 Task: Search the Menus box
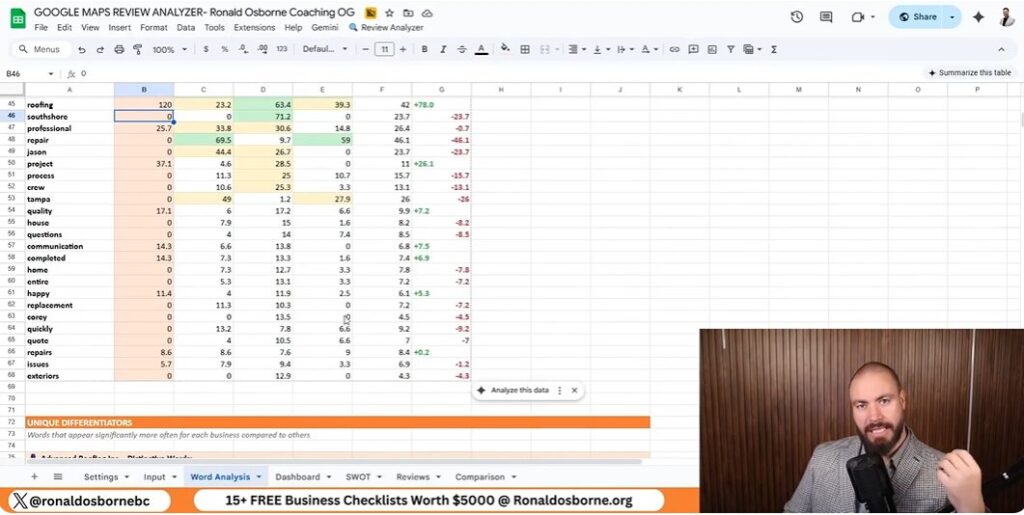(x=40, y=50)
